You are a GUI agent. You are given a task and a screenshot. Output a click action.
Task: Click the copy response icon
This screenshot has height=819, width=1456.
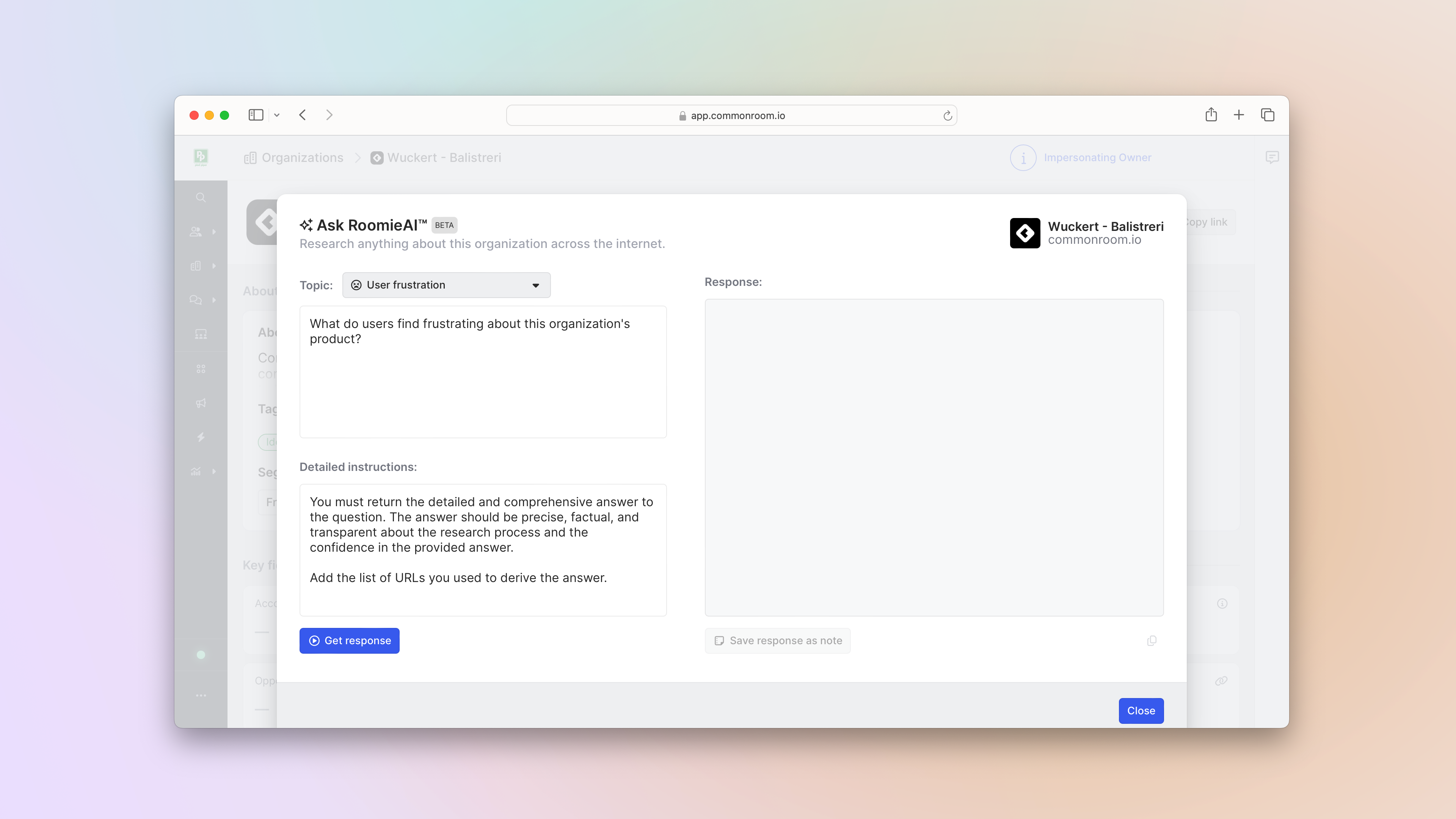tap(1152, 640)
